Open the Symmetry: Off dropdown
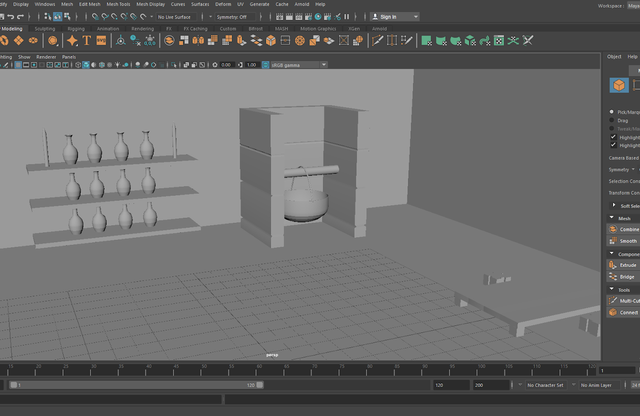Screen dimensions: 640x416 click(235, 17)
